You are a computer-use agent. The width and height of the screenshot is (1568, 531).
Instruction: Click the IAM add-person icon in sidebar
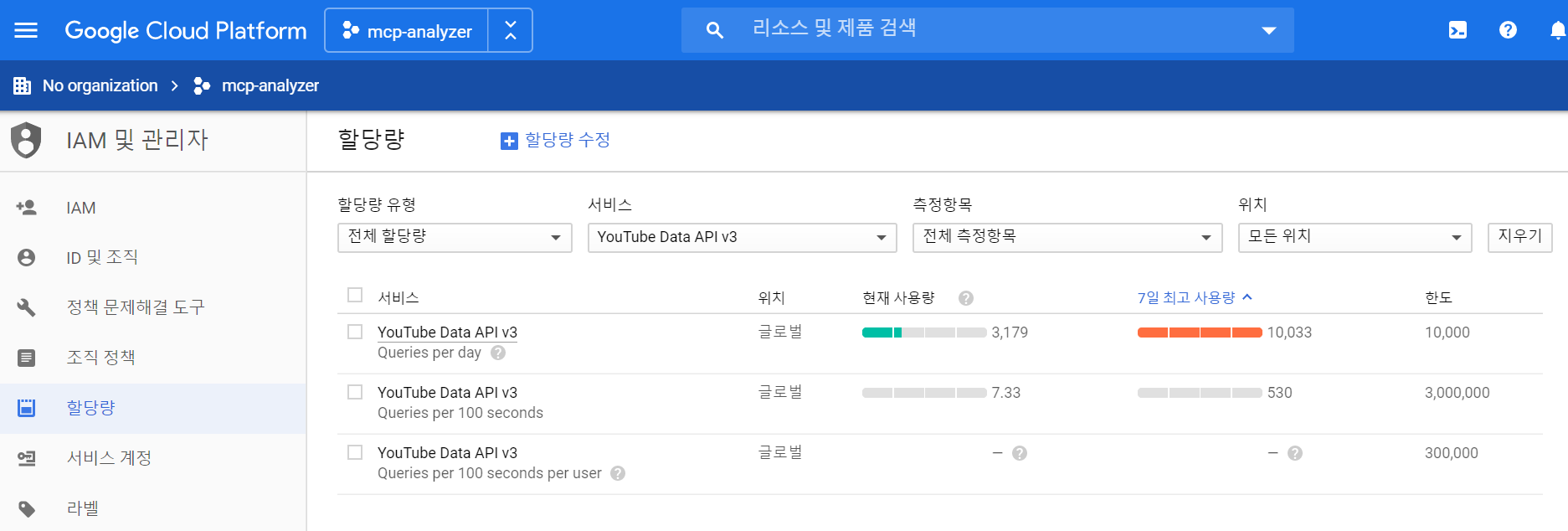[x=26, y=207]
